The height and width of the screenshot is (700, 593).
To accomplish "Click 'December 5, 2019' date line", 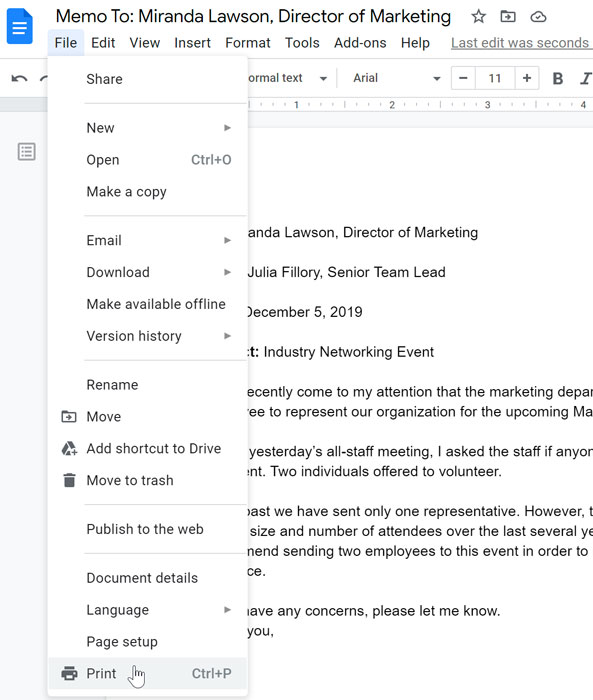I will pyautogui.click(x=304, y=312).
